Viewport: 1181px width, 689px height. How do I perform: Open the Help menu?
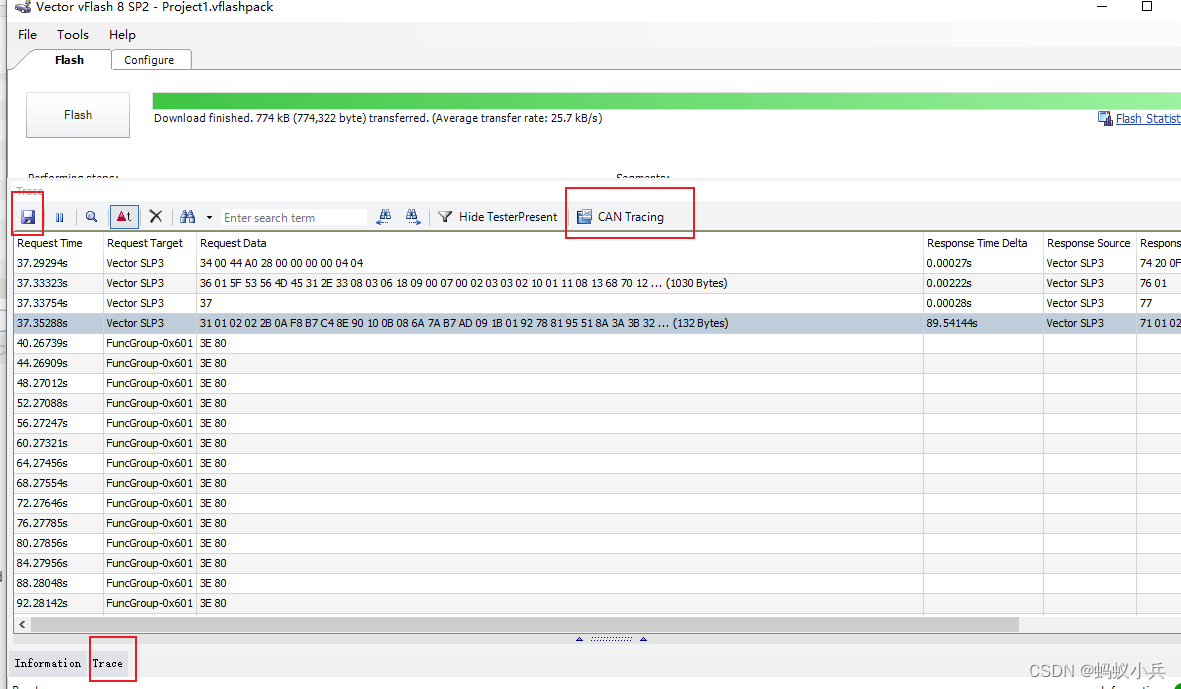coord(122,35)
